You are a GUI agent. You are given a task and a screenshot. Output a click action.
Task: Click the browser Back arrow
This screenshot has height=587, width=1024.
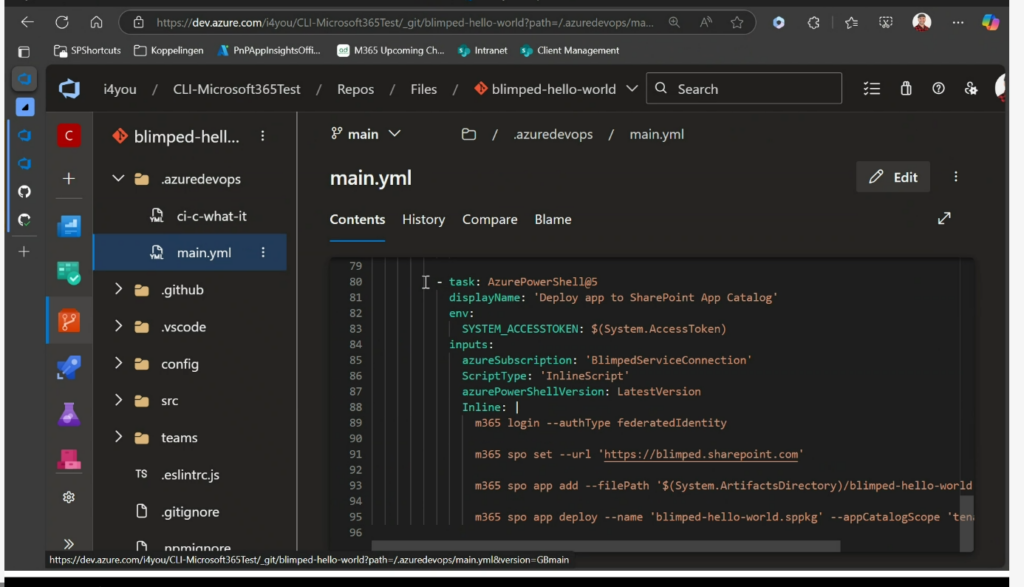point(27,22)
